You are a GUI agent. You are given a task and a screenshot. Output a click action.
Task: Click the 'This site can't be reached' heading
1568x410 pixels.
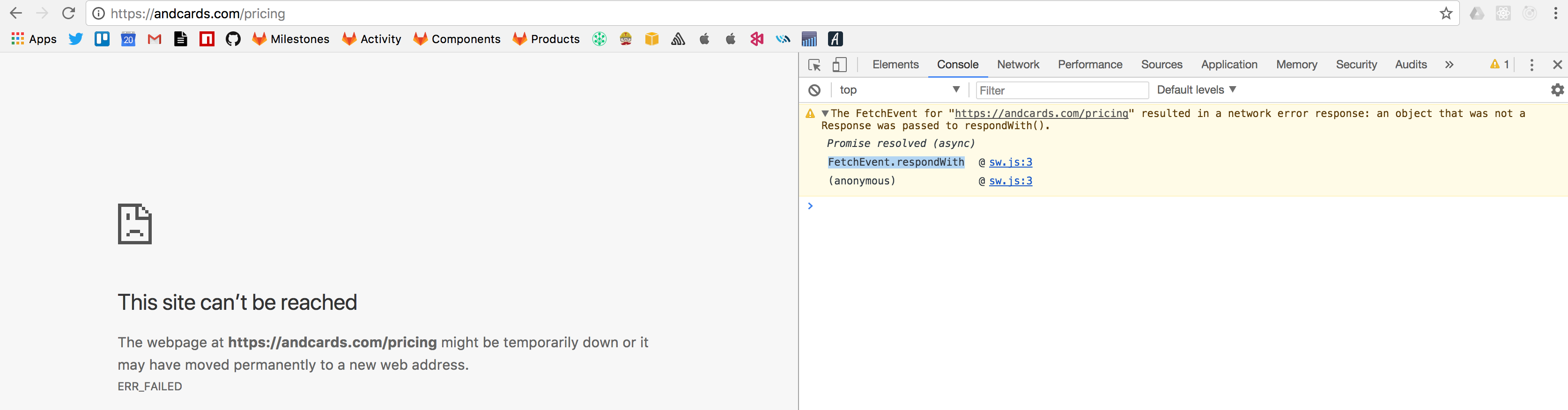coord(237,302)
